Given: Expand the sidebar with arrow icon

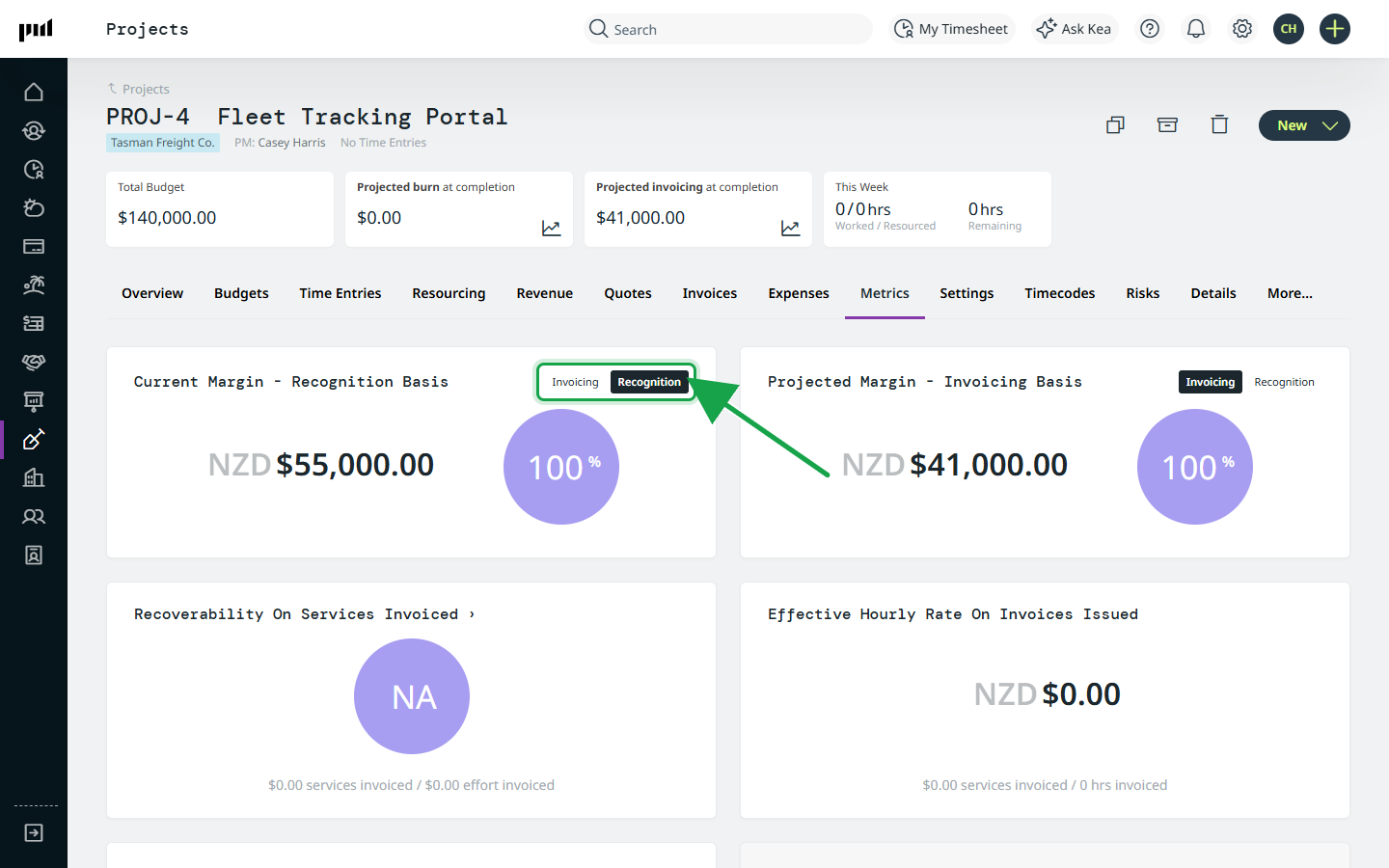Looking at the screenshot, I should (34, 832).
